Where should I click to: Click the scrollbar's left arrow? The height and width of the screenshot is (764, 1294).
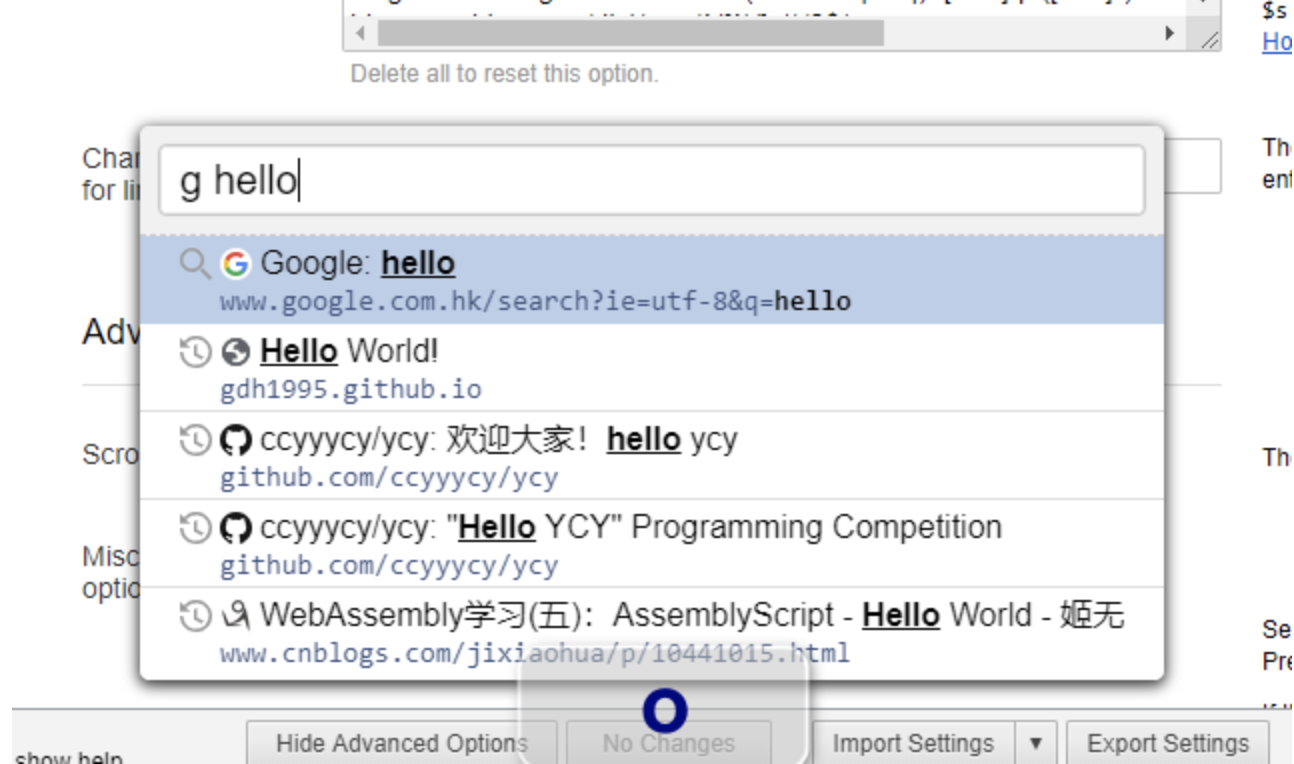coord(360,33)
